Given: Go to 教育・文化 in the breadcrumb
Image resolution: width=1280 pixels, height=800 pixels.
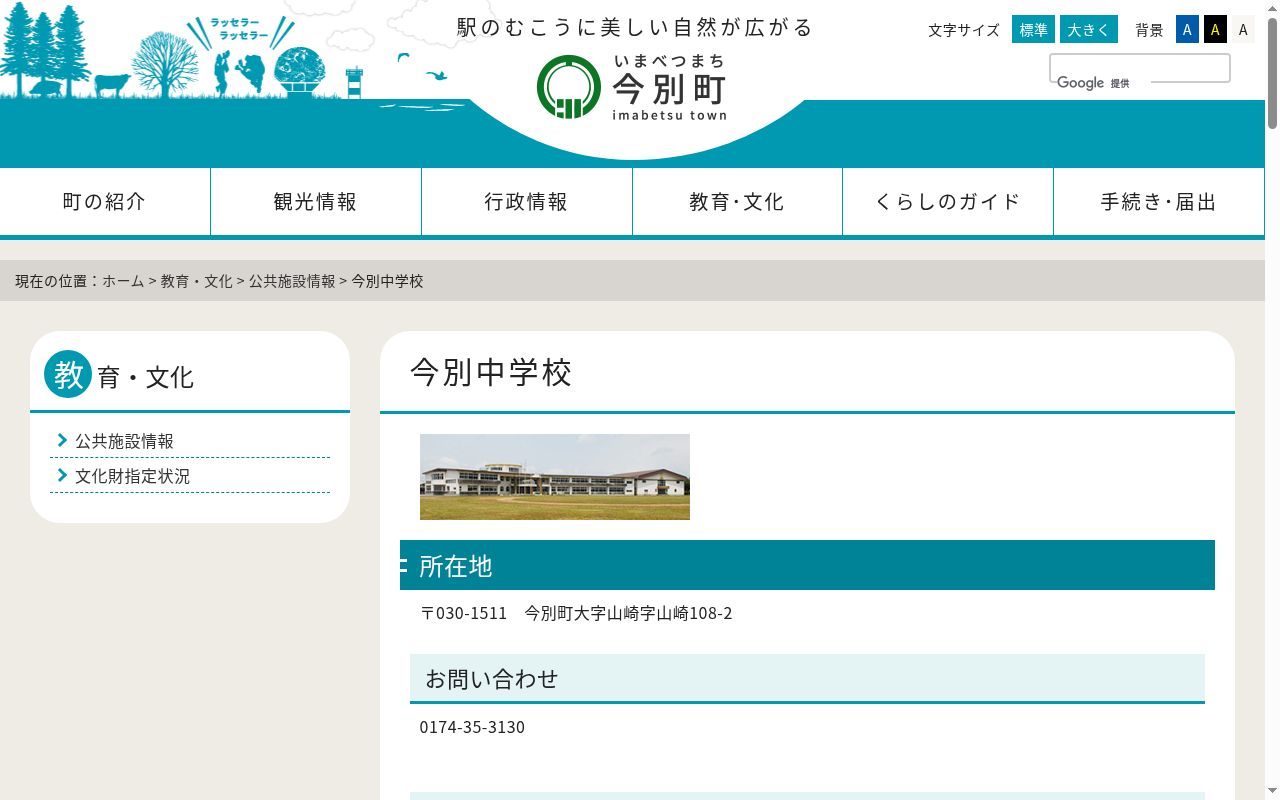Looking at the screenshot, I should pyautogui.click(x=197, y=281).
